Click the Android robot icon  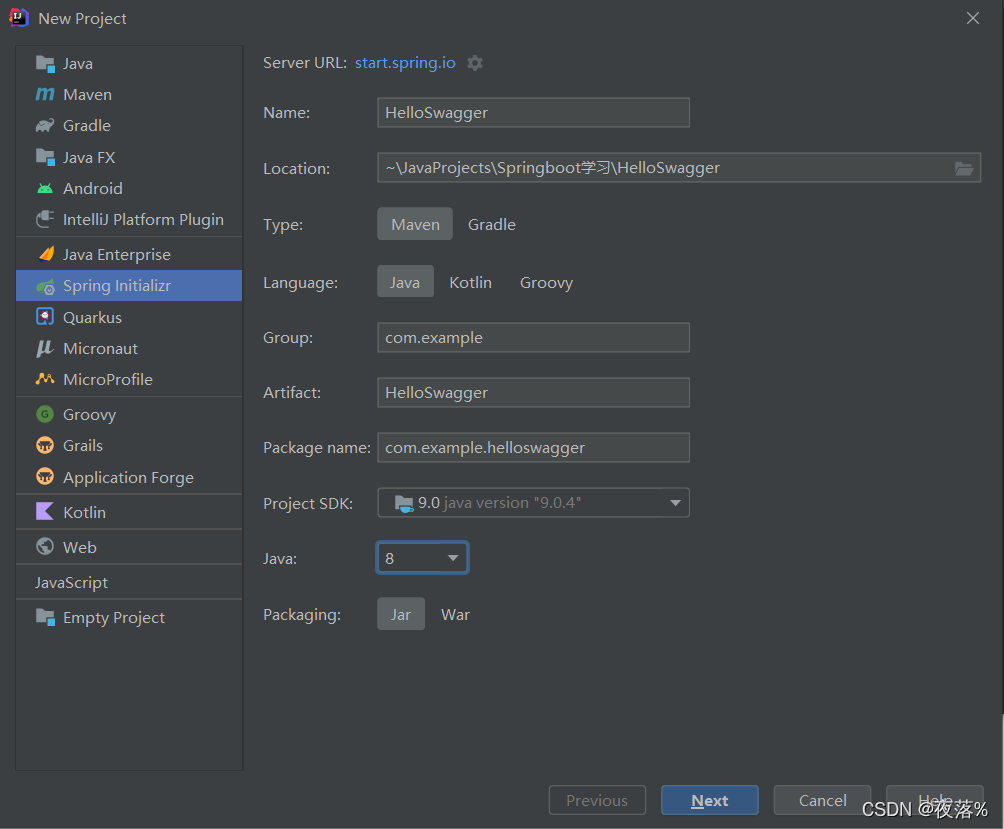click(x=45, y=188)
